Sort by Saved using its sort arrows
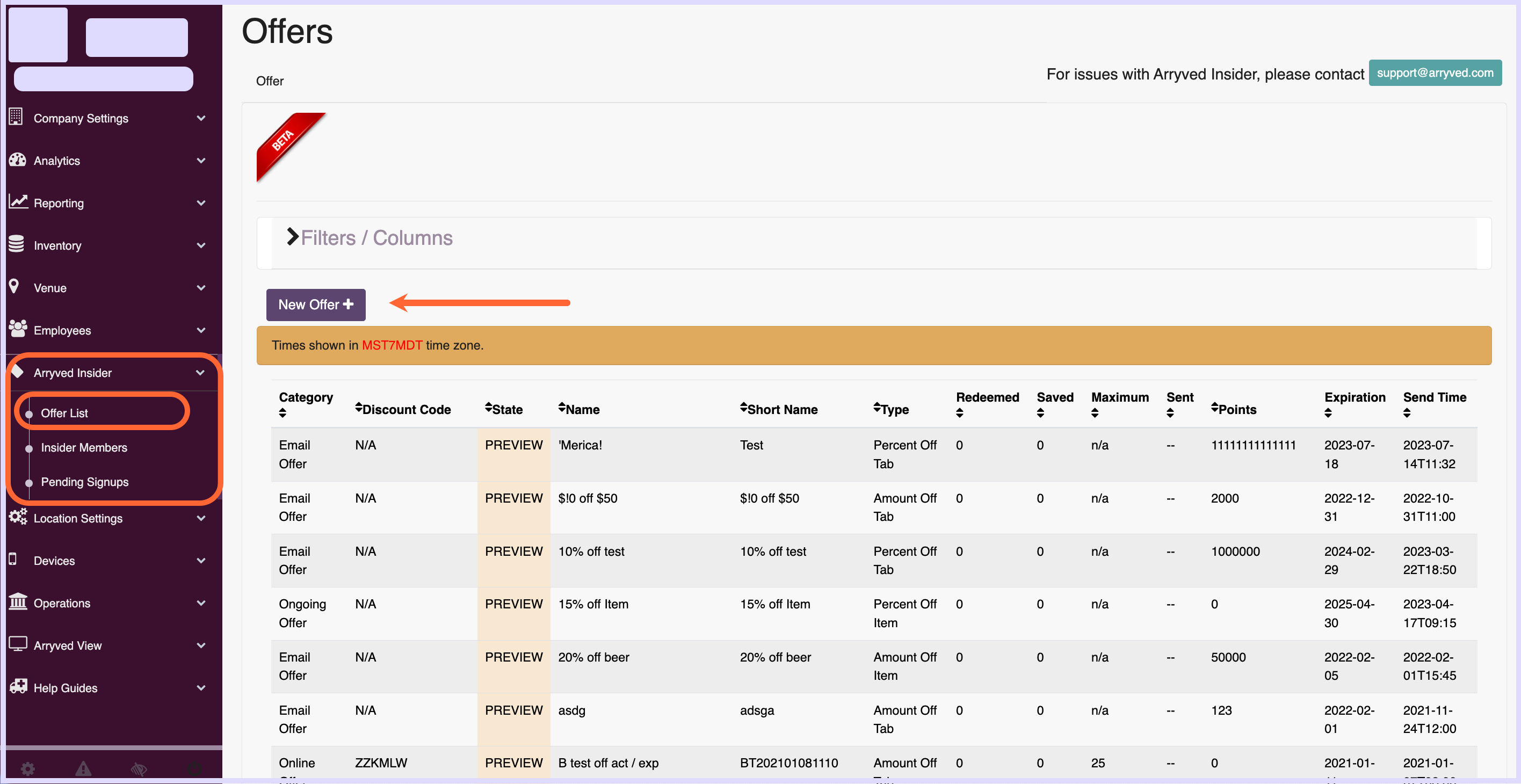Image resolution: width=1521 pixels, height=784 pixels. 1040,413
